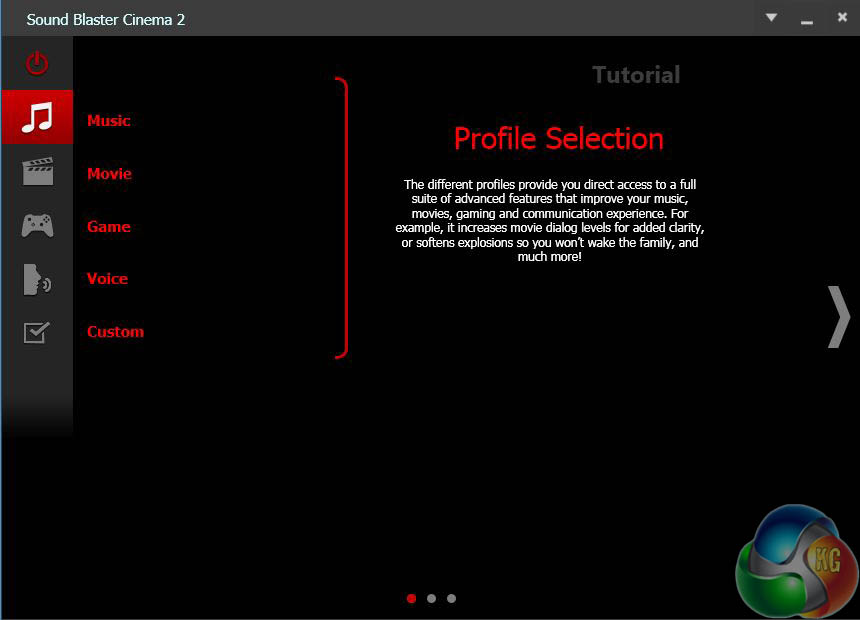
Task: Open the title bar dropdown triangle menu
Action: coord(771,18)
